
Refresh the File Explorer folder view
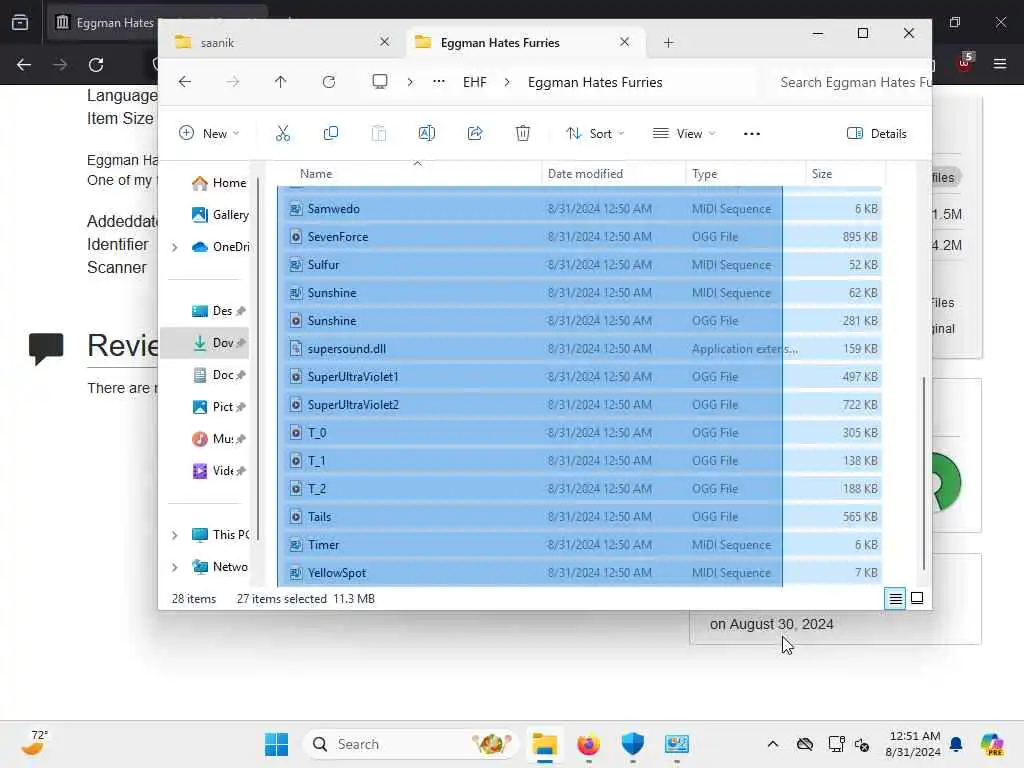pyautogui.click(x=328, y=82)
